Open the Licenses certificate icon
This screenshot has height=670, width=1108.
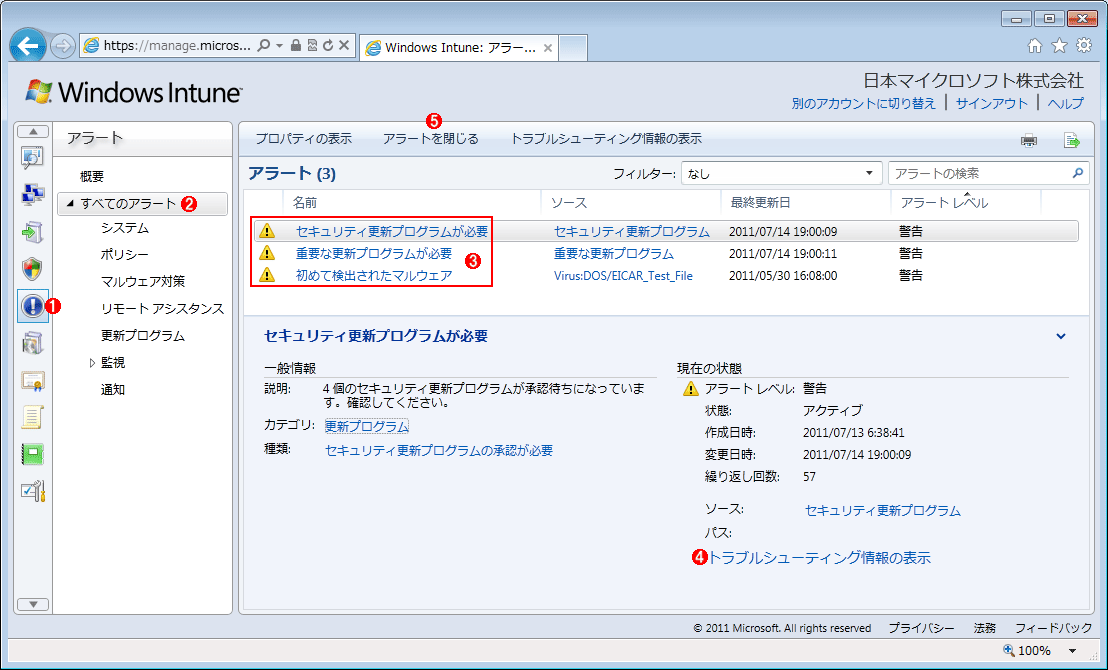[x=33, y=381]
